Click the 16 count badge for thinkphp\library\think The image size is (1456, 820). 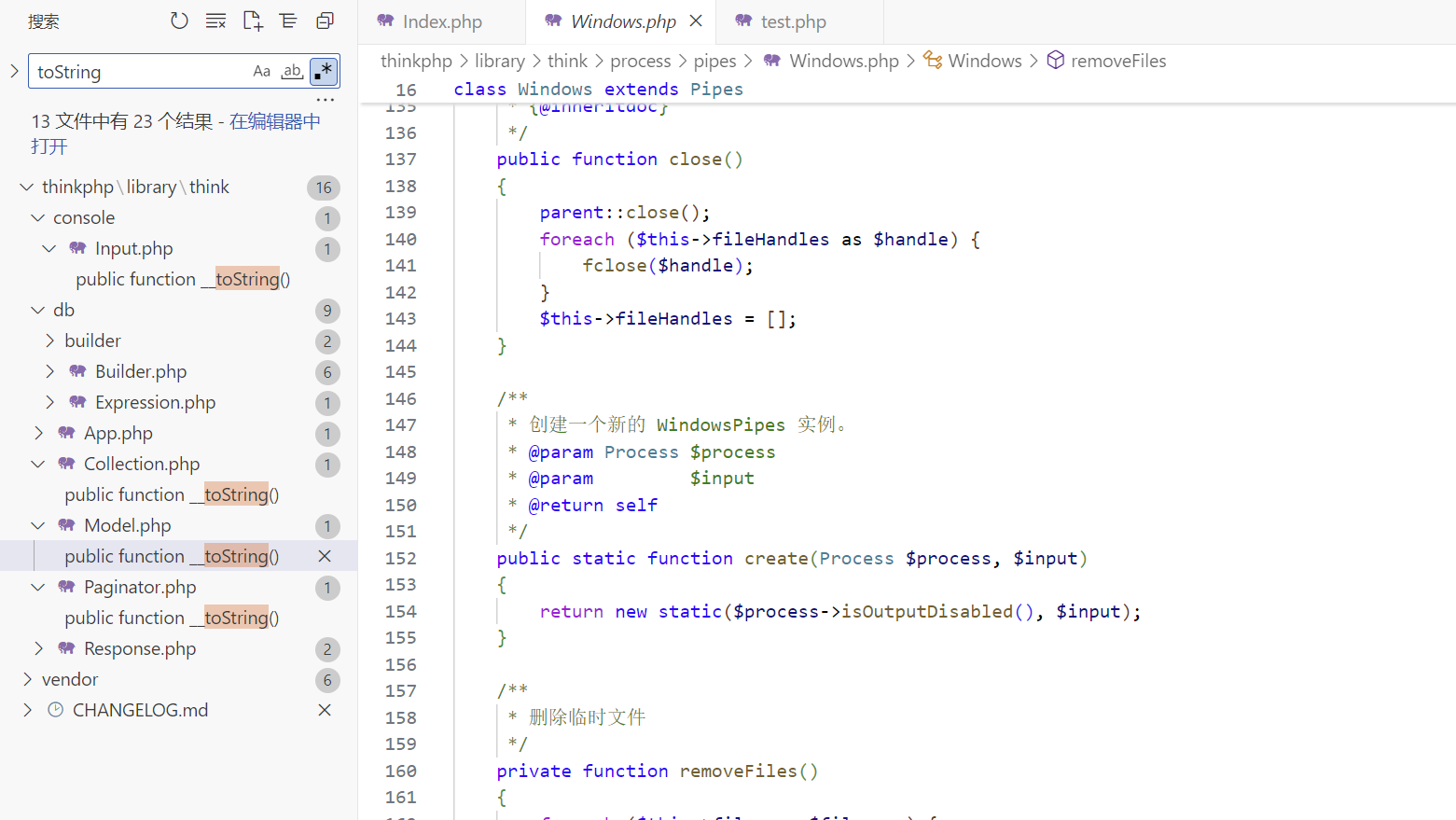(x=324, y=188)
